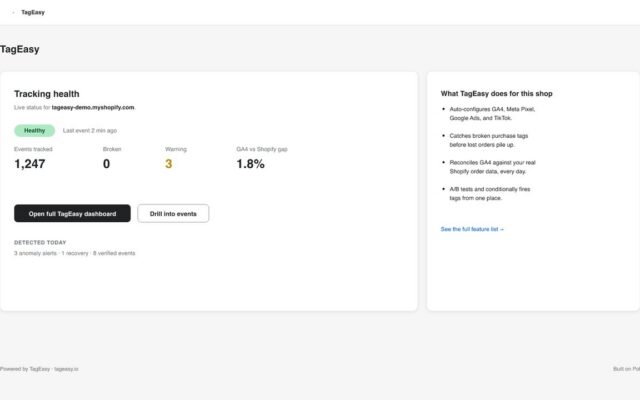Click the Last event 2 min ago text
Image resolution: width=640 pixels, height=400 pixels.
pos(90,131)
